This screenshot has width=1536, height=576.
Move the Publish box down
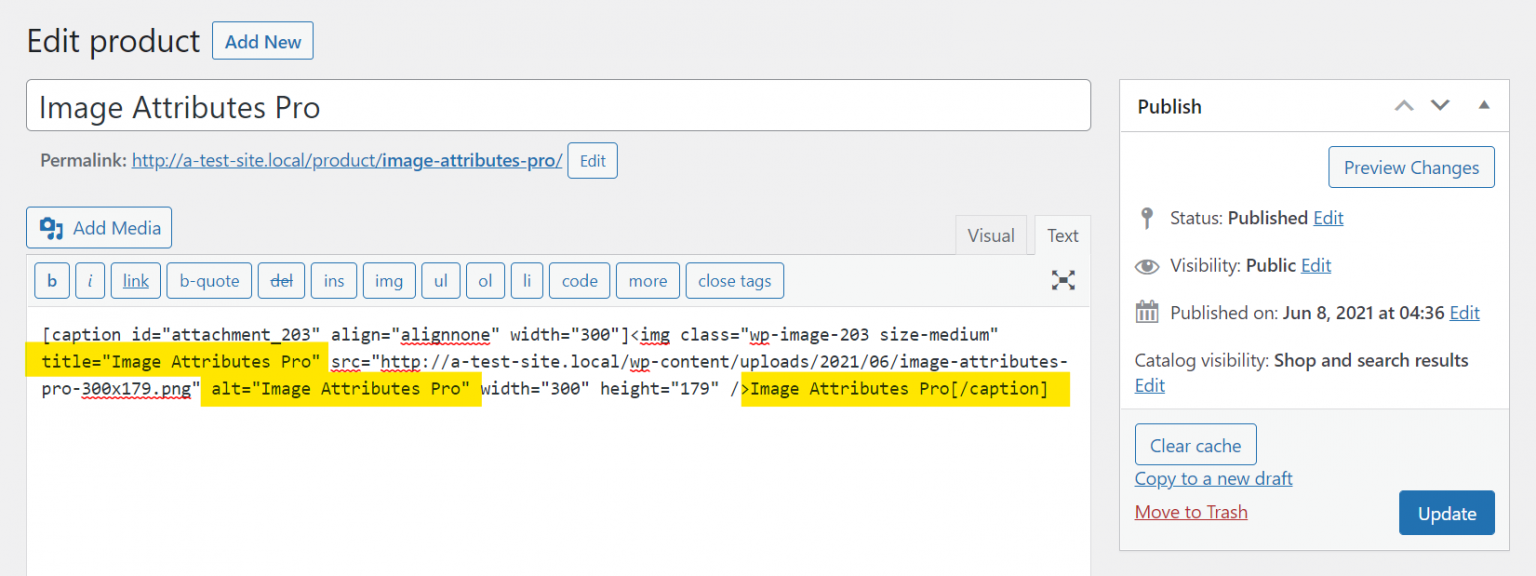coord(1439,105)
